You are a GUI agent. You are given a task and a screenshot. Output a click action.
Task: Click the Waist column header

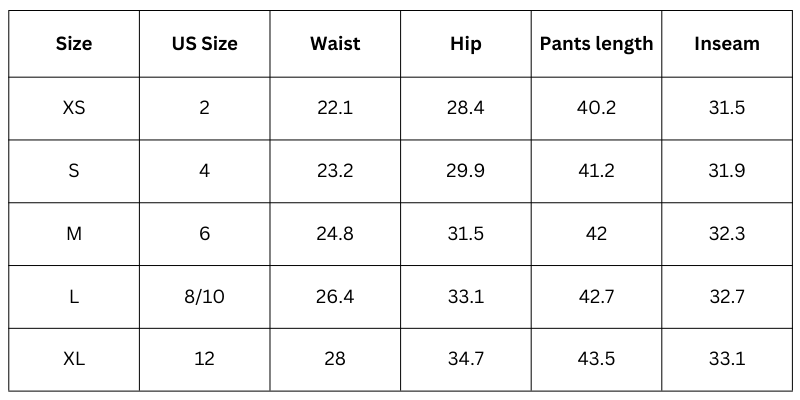tap(335, 44)
